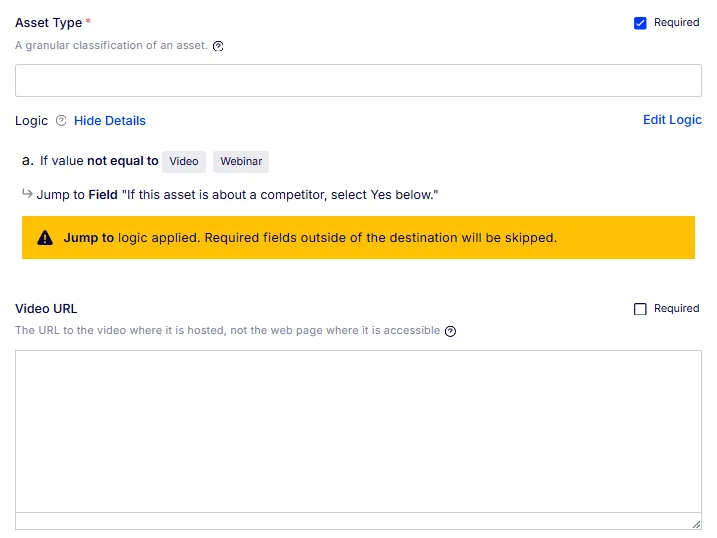The height and width of the screenshot is (538, 717).
Task: Check Required checkbox for Video URL
Action: pyautogui.click(x=640, y=309)
